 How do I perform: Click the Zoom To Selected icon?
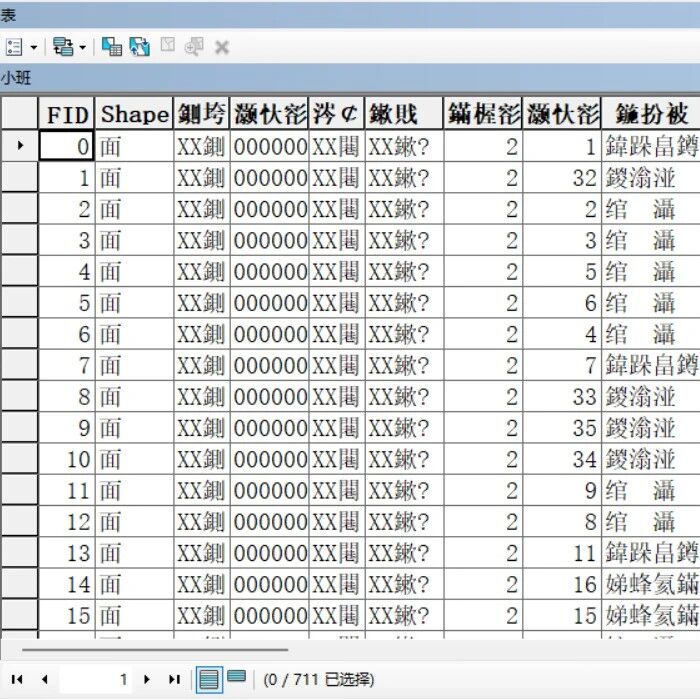(x=194, y=46)
